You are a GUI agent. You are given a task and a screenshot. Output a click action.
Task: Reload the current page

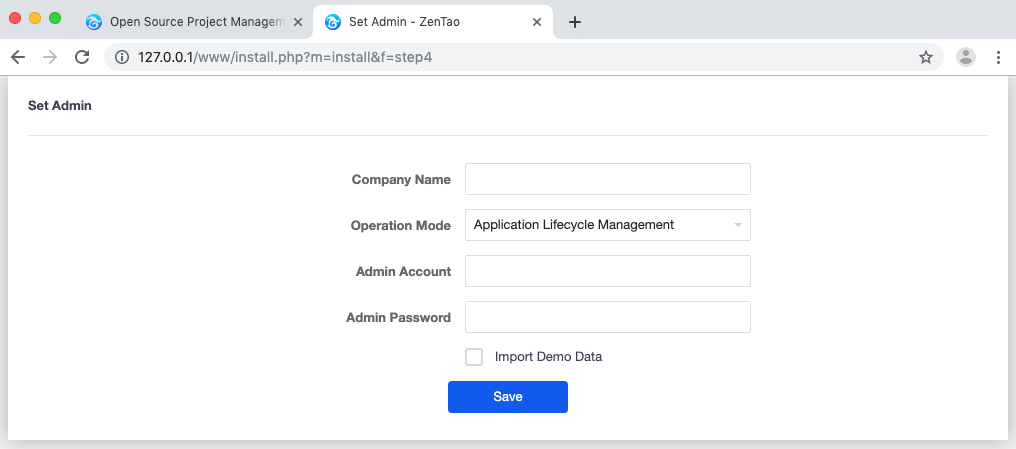(82, 57)
